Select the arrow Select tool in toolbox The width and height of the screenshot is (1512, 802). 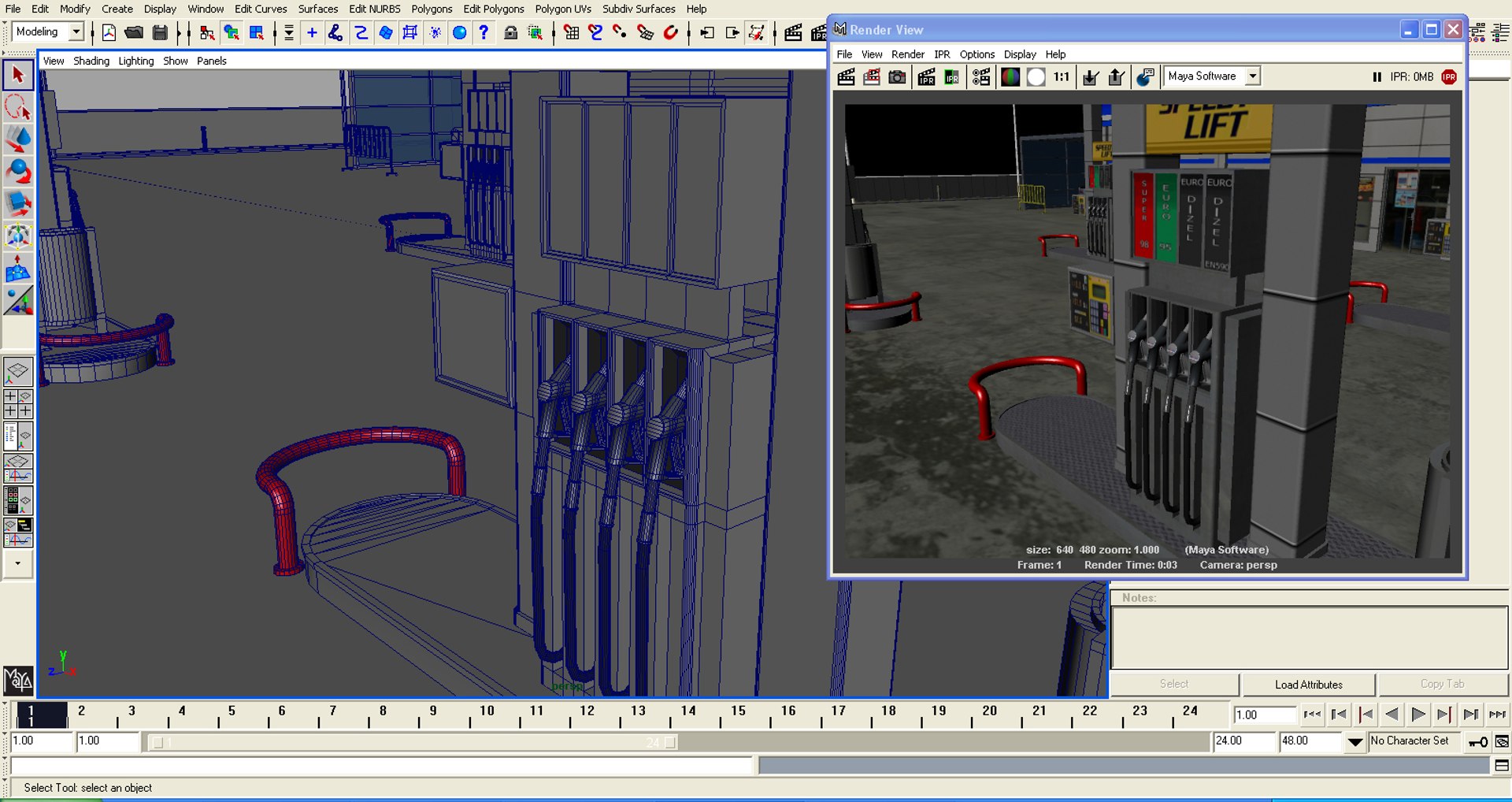pyautogui.click(x=18, y=76)
